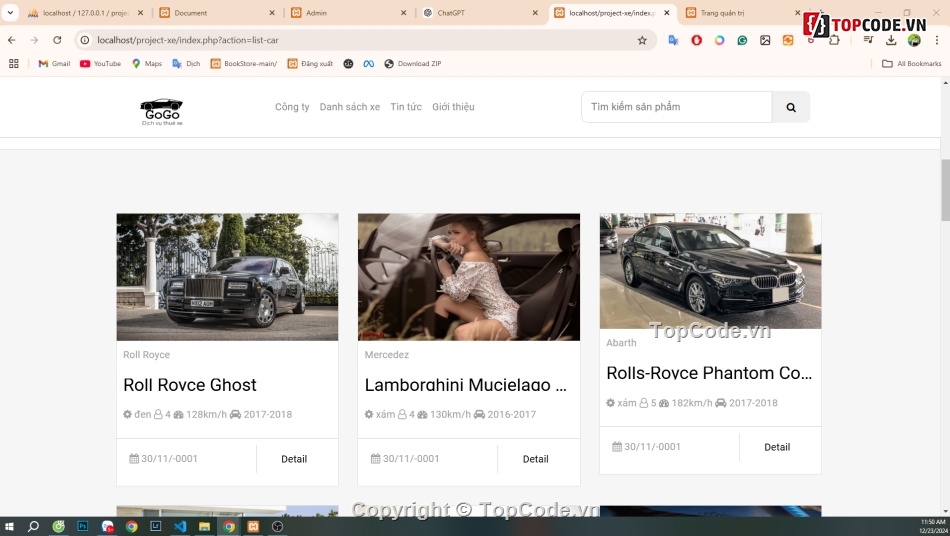
Task: Open XAMPP from the taskbar
Action: (253, 526)
